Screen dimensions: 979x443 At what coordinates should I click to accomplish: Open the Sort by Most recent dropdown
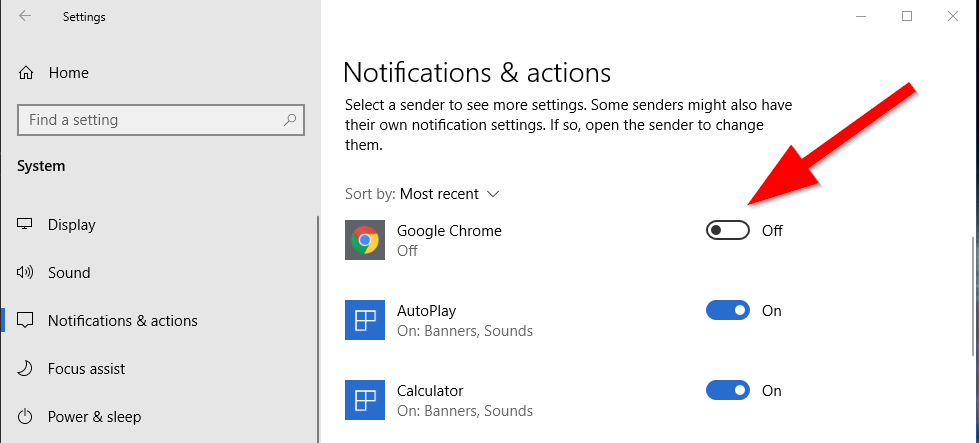pyautogui.click(x=450, y=194)
